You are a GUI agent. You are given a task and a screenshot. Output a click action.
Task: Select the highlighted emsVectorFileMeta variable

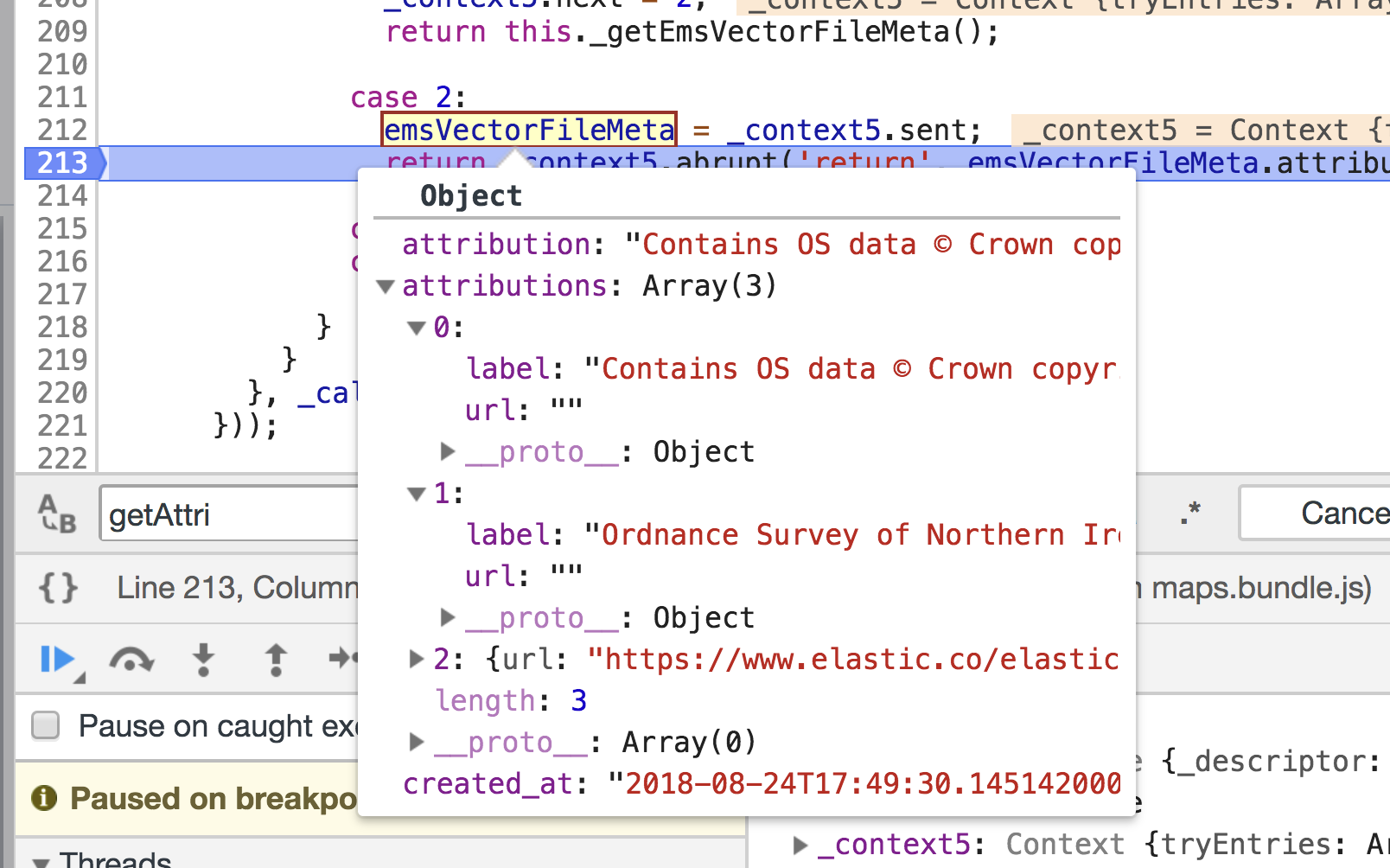(529, 130)
